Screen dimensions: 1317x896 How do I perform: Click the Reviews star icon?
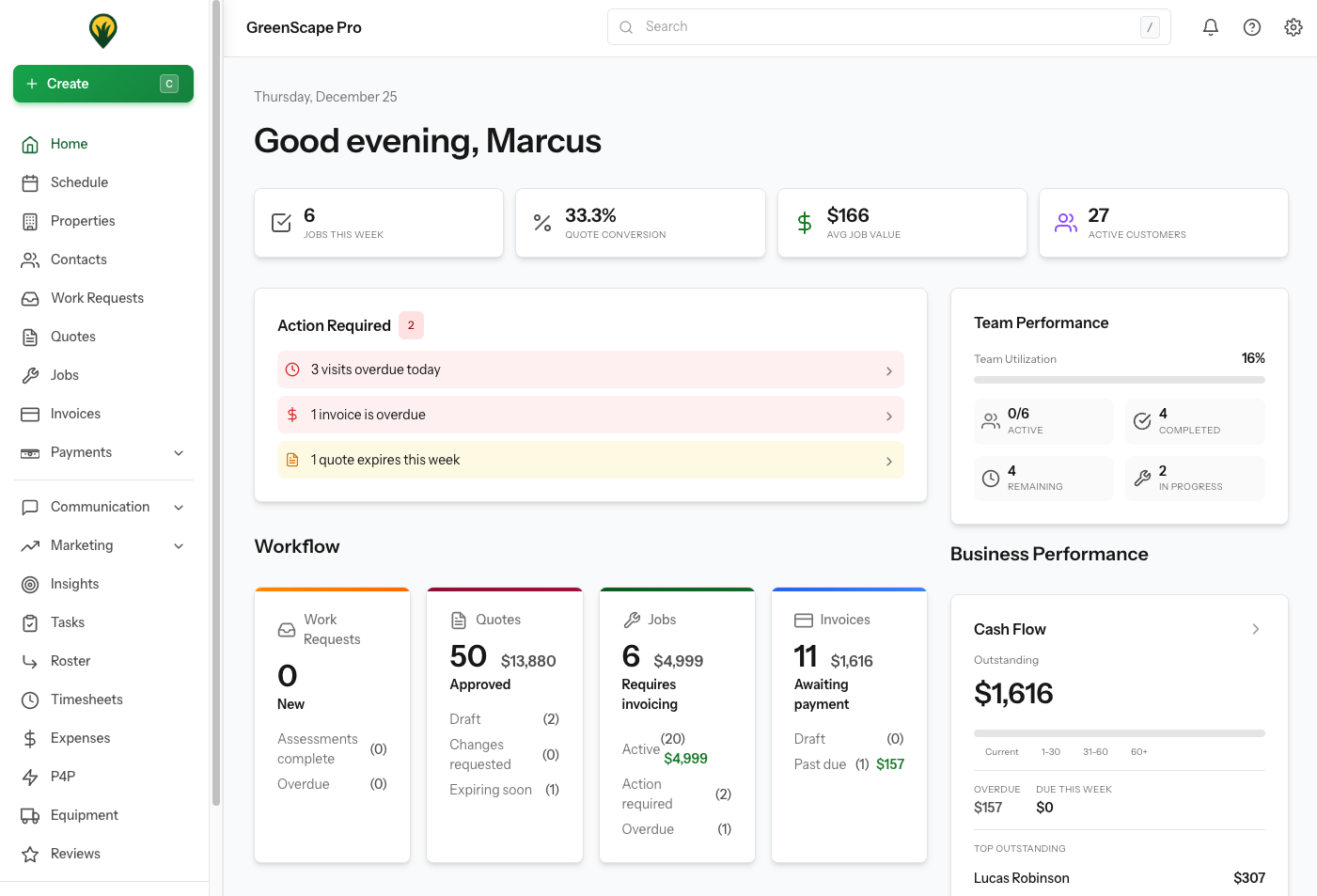tap(30, 854)
